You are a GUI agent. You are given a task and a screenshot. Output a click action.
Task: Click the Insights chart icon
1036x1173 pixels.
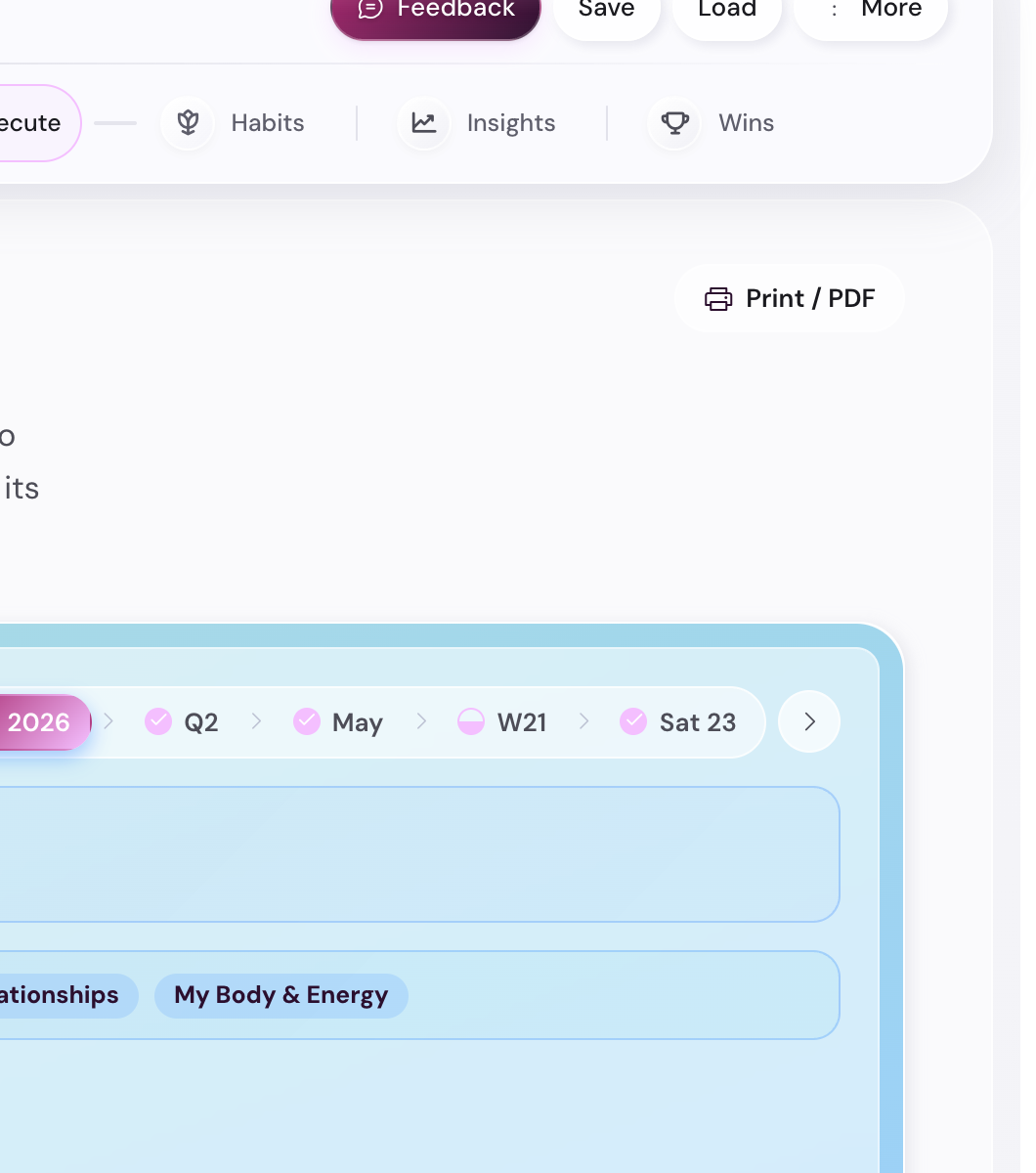tap(424, 123)
